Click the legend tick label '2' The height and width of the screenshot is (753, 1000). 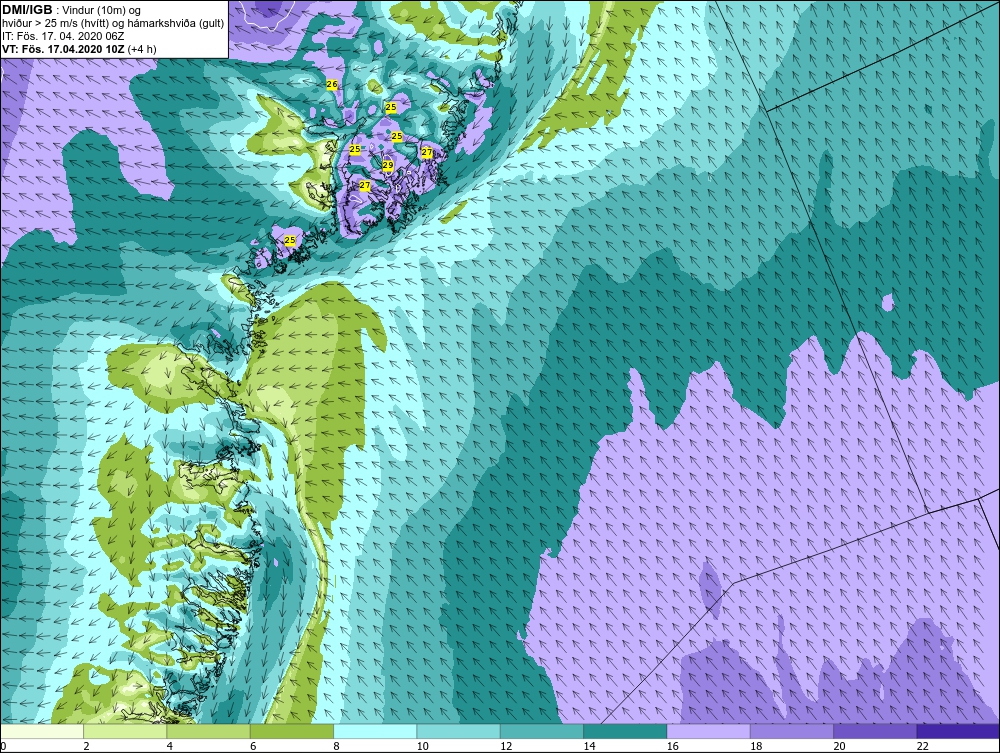pyautogui.click(x=86, y=746)
